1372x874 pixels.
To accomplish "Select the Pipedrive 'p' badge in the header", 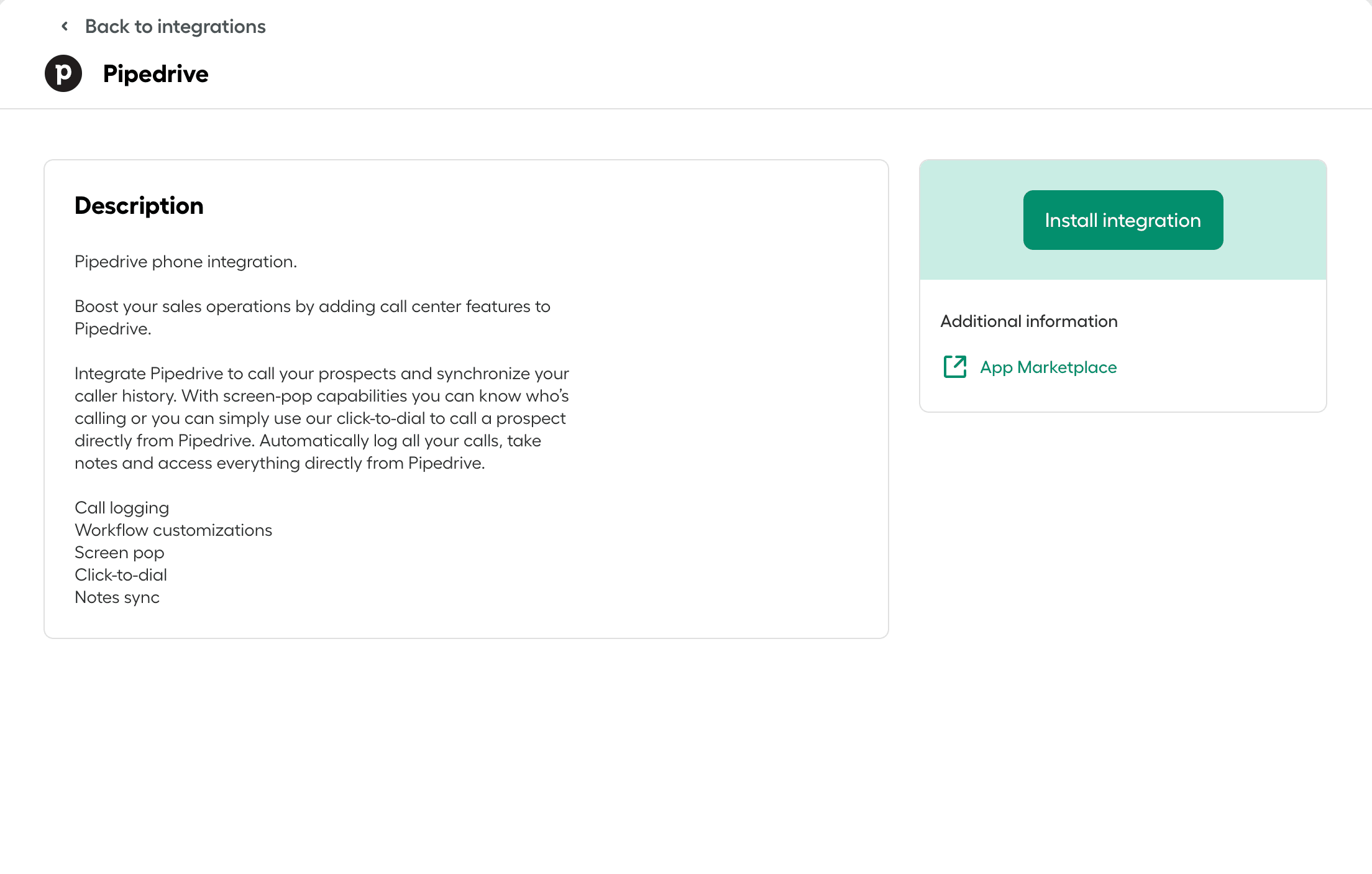I will [x=63, y=73].
